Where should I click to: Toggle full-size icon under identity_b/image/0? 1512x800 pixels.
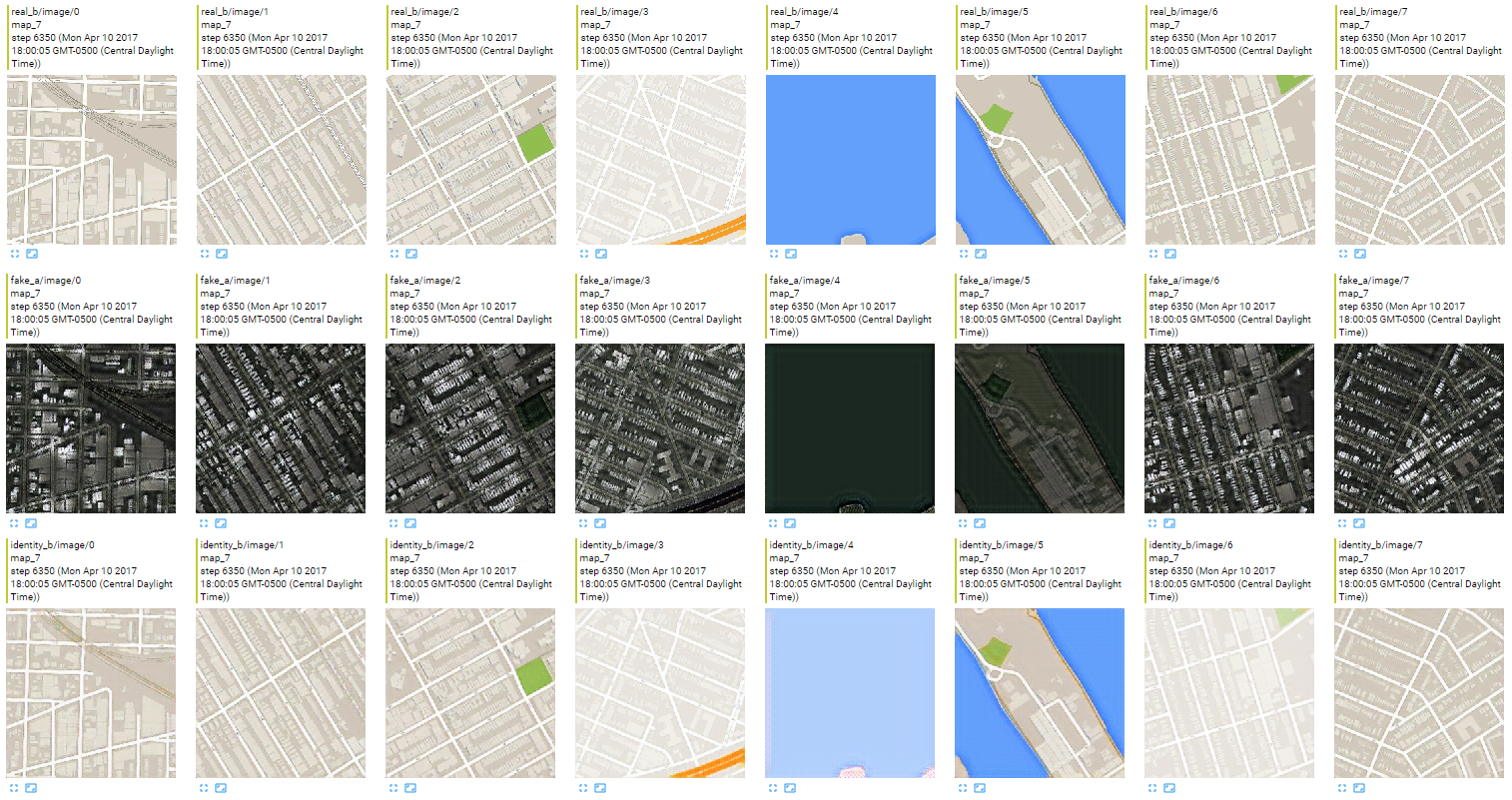click(14, 788)
